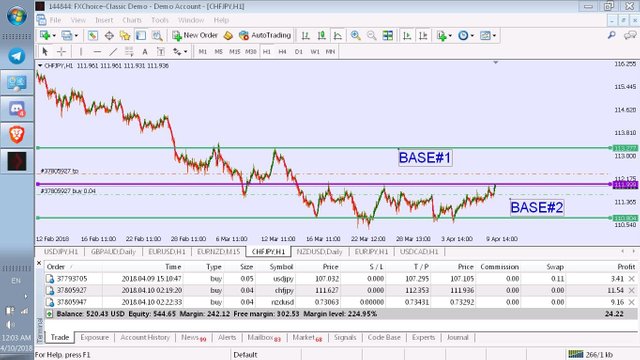The image size is (640, 360).
Task: Toggle chart shift
Action: coord(423,36)
